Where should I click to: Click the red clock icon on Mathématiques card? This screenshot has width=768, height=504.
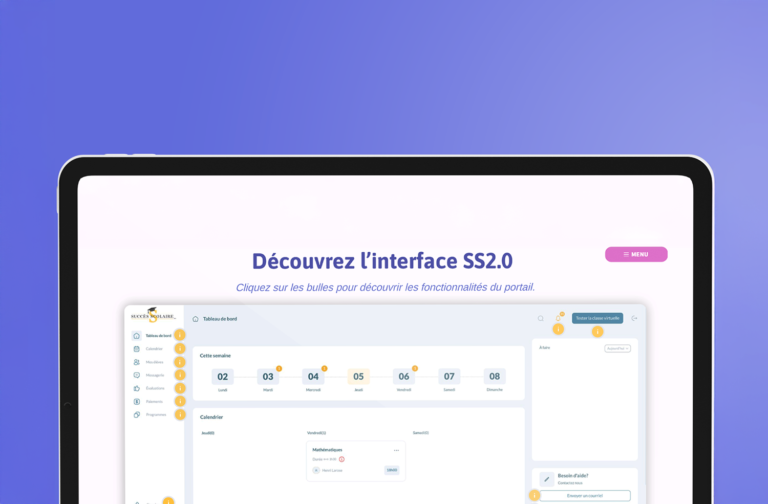pos(342,459)
